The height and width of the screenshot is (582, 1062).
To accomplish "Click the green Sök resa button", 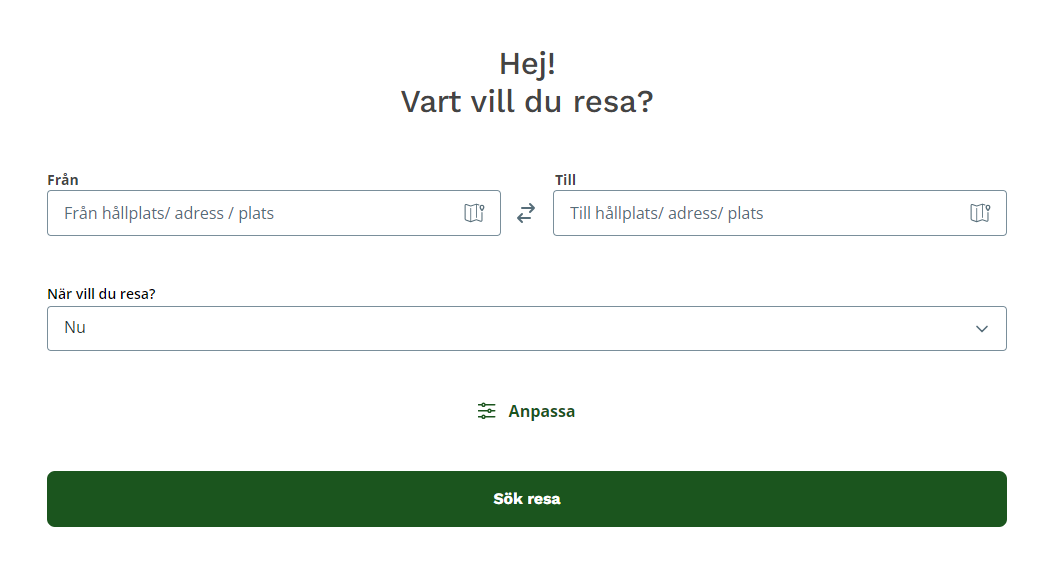I will tap(527, 499).
